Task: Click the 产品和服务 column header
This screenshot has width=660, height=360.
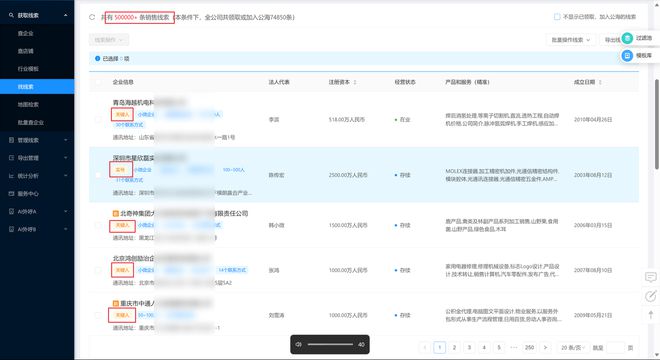Action: (x=467, y=82)
